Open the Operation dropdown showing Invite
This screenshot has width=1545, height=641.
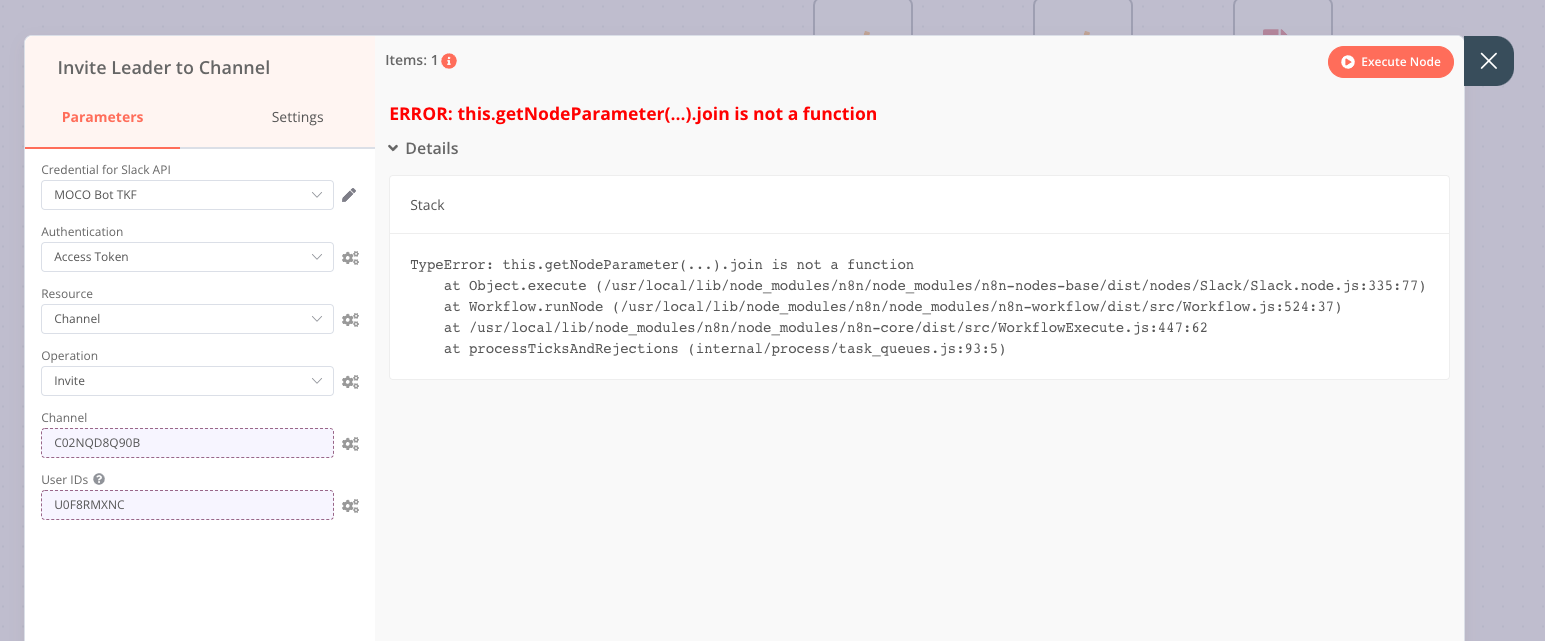coord(187,380)
